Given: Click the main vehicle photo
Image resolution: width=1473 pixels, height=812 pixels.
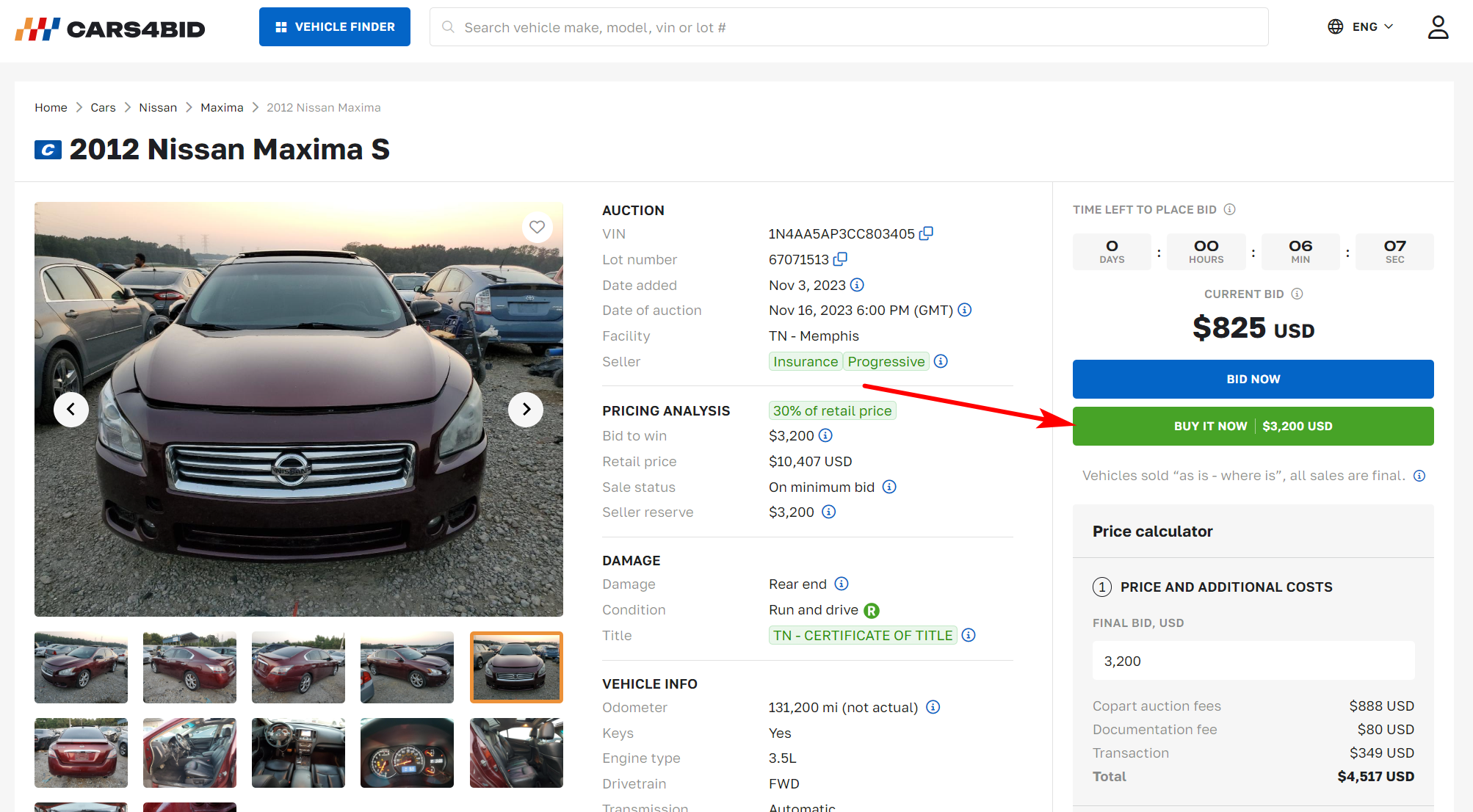Looking at the screenshot, I should coord(299,409).
